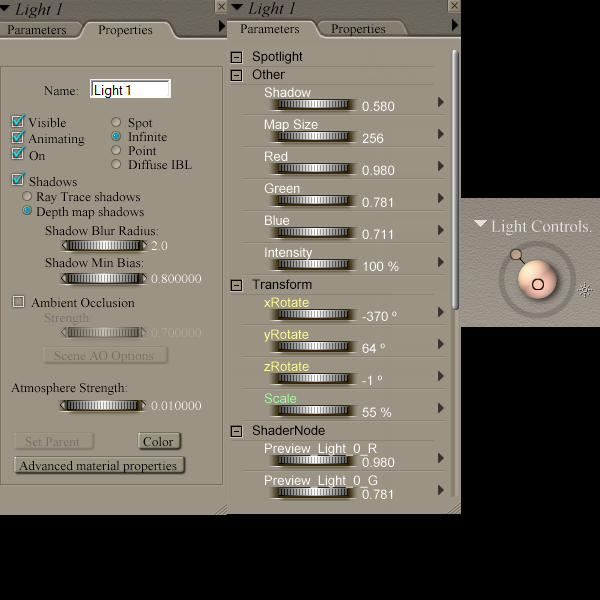
Task: Click the Parameters panel vertical scrollbar
Action: point(455,179)
